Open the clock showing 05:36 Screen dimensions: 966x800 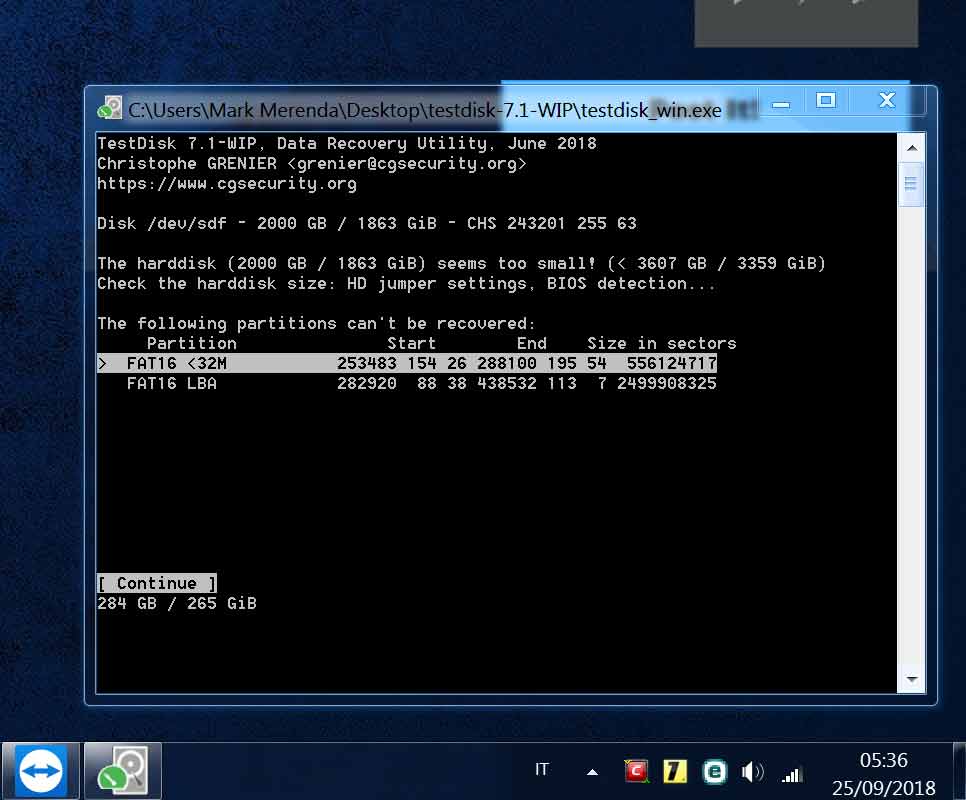[883, 760]
